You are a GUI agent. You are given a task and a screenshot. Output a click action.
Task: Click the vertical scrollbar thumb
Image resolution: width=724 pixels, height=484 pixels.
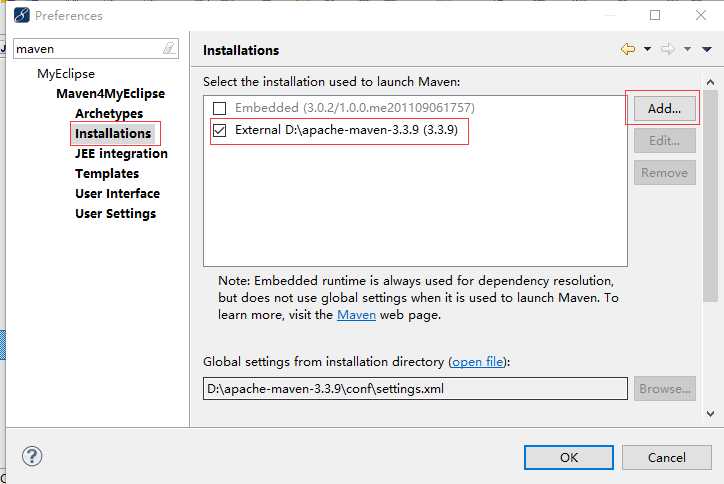pyautogui.click(x=710, y=196)
